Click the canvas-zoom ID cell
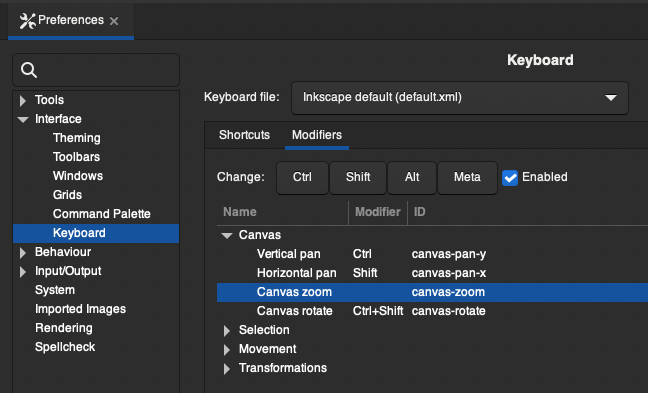 pos(448,292)
